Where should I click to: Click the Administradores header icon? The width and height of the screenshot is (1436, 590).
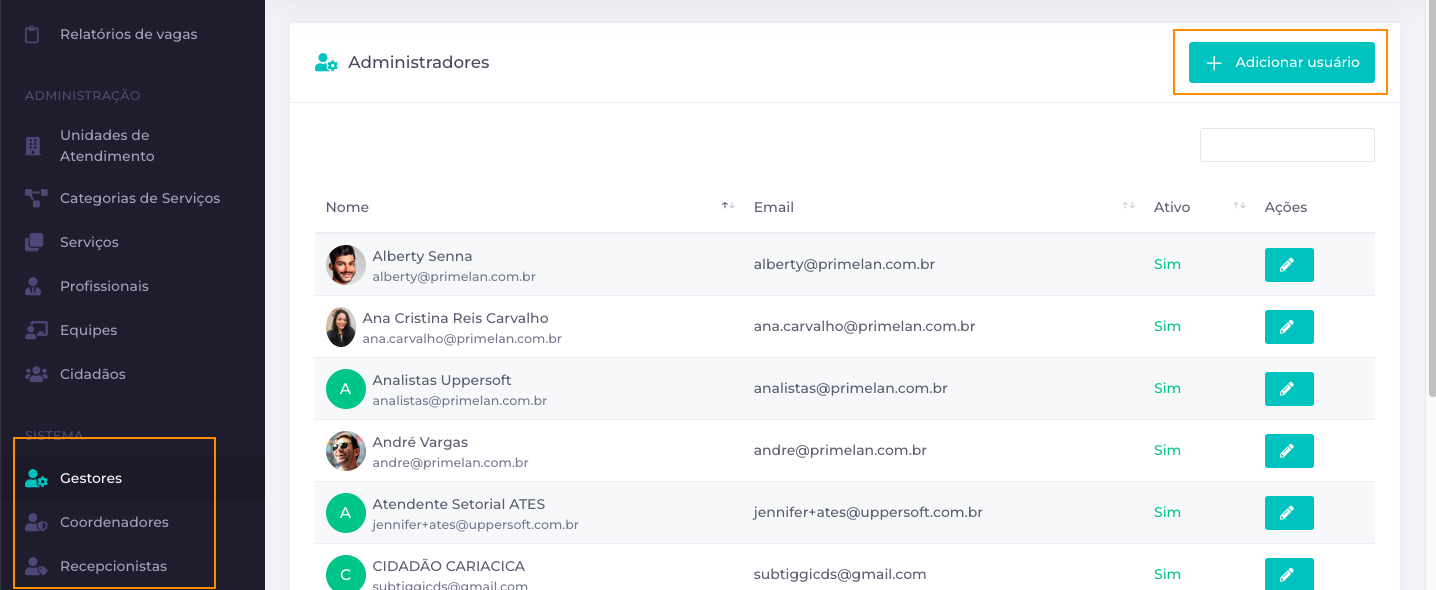point(326,63)
